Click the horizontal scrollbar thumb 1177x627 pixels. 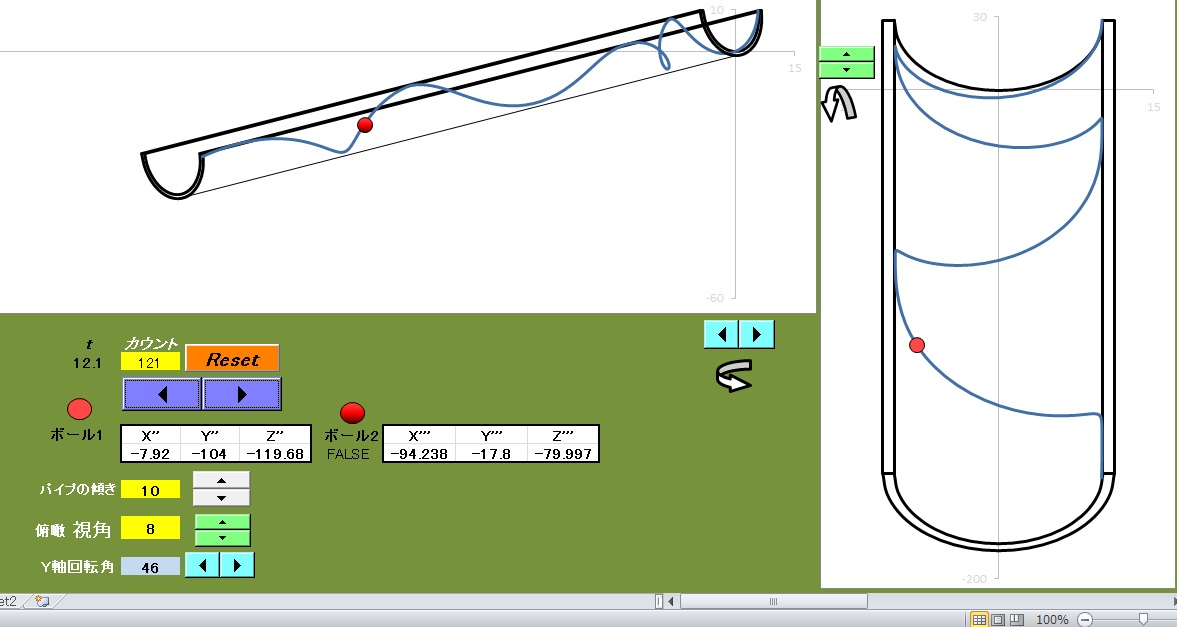(773, 601)
